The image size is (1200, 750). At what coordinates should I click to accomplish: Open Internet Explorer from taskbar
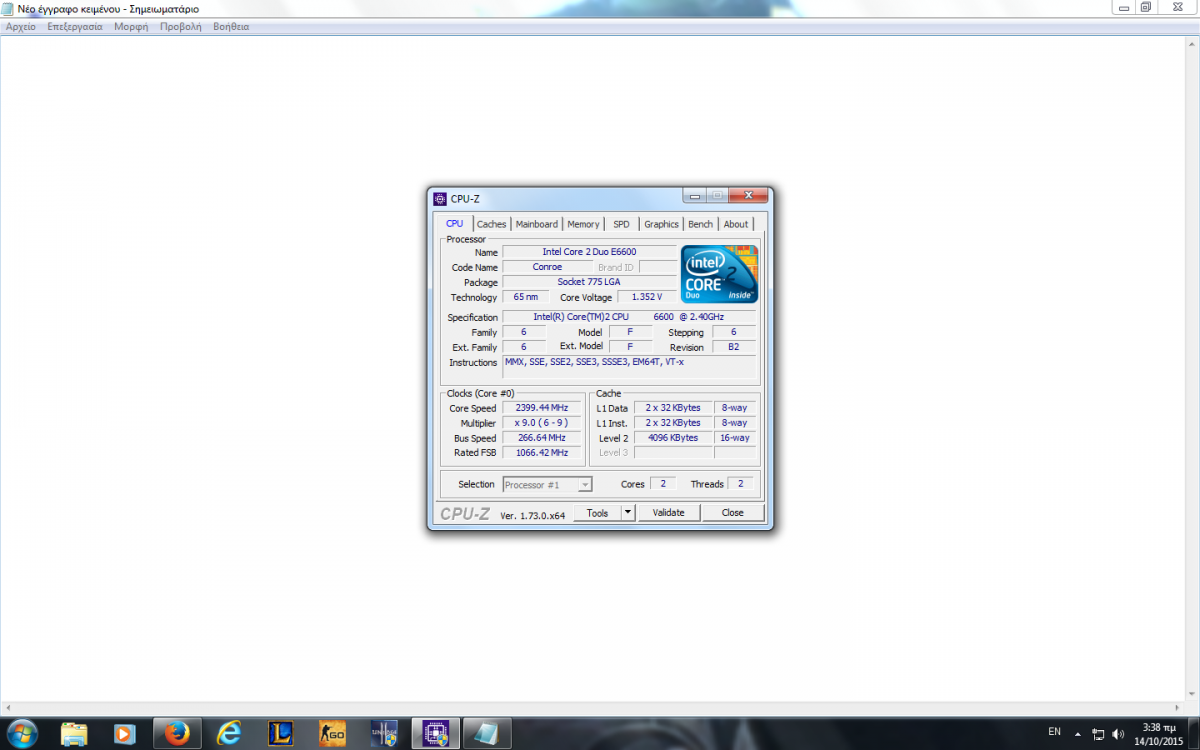pos(229,733)
